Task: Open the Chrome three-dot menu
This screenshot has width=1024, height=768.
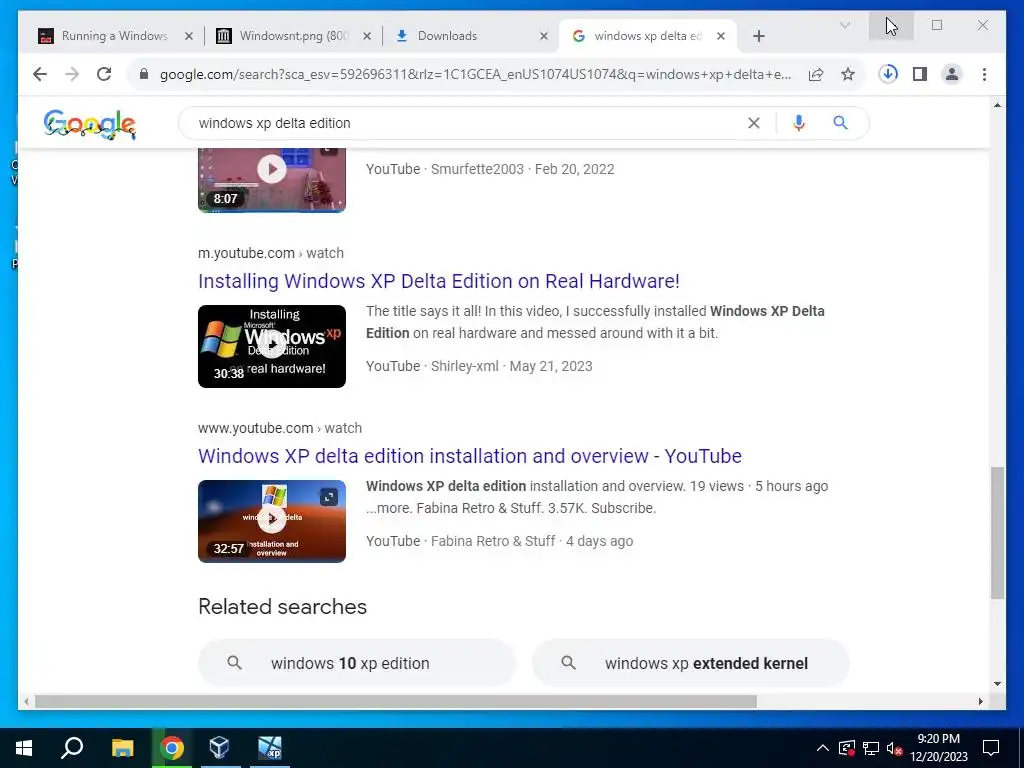Action: 984,74
